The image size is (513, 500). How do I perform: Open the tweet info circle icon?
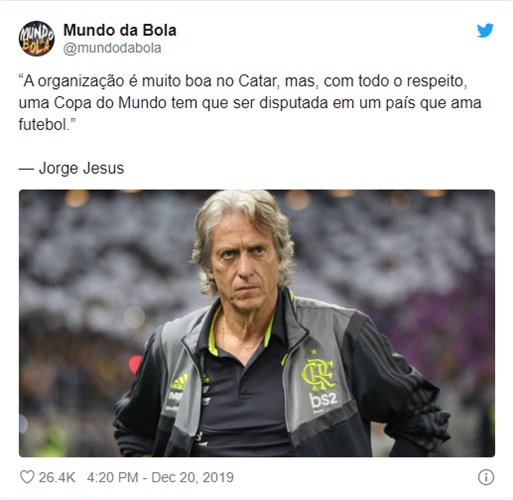point(486,477)
